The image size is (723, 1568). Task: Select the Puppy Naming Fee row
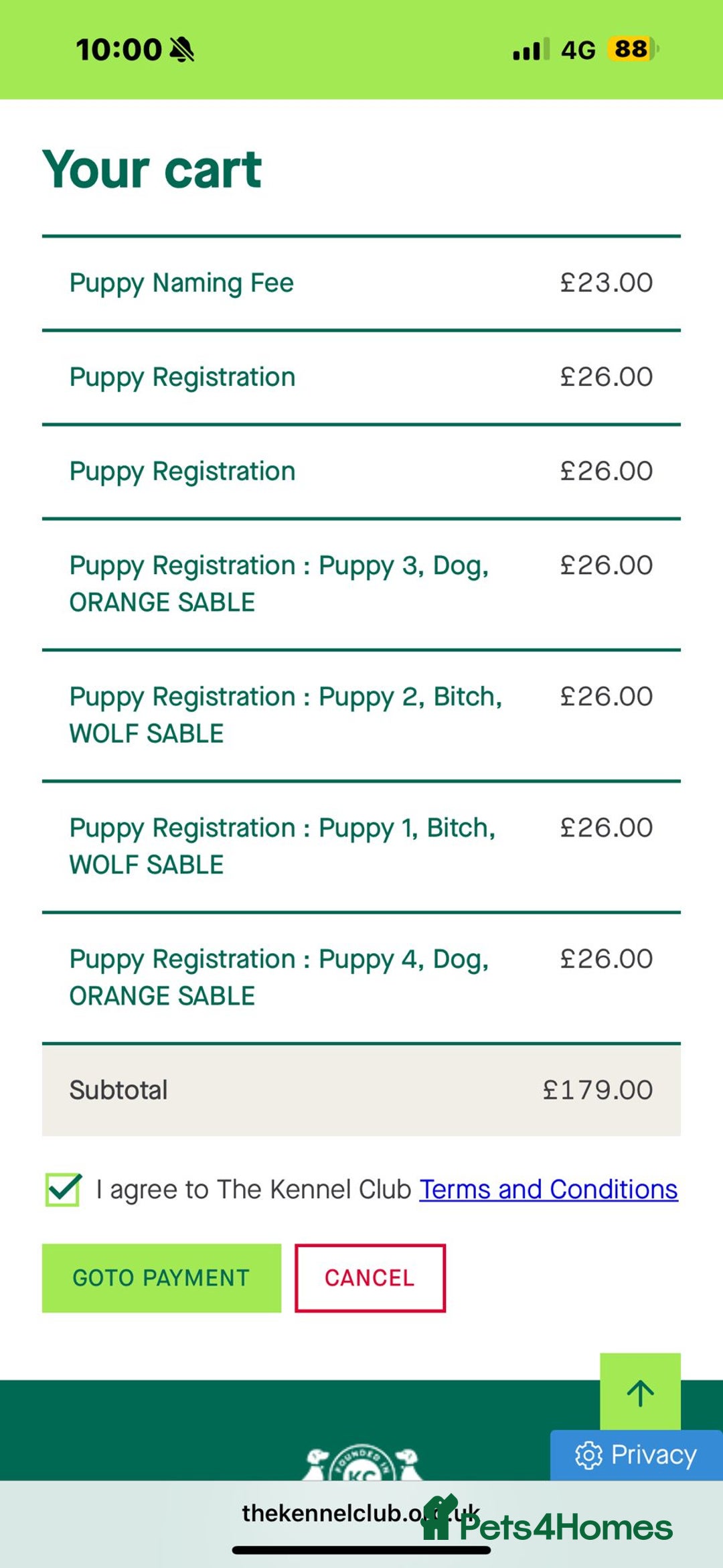[361, 283]
